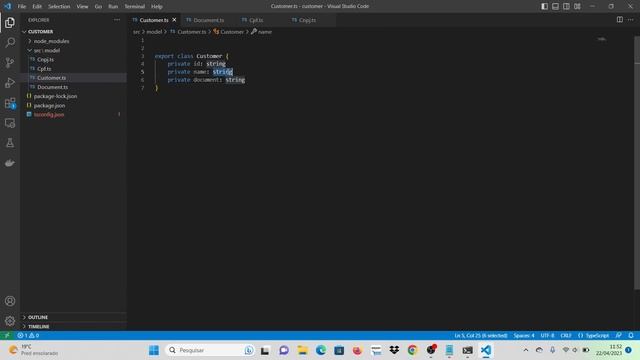Change CRLF end of line sequence
640x360 pixels.
(x=566, y=336)
